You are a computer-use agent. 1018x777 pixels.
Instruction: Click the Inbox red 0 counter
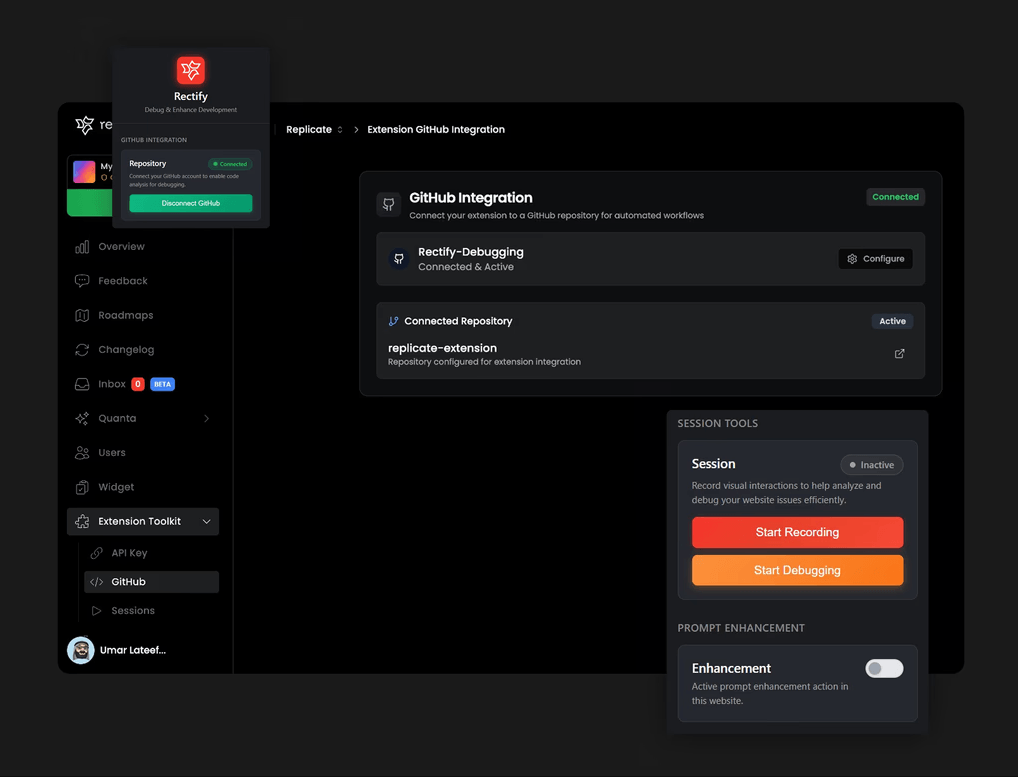click(138, 384)
